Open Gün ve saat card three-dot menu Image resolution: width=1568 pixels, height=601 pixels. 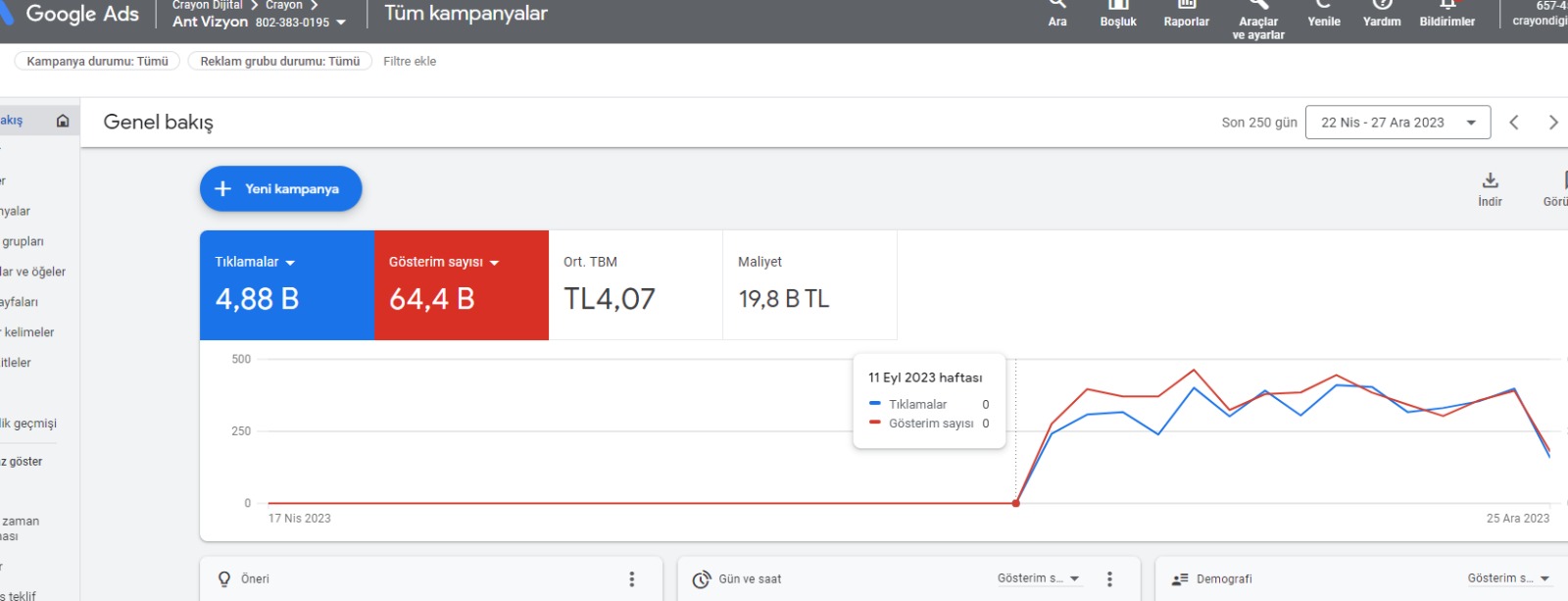[1109, 579]
